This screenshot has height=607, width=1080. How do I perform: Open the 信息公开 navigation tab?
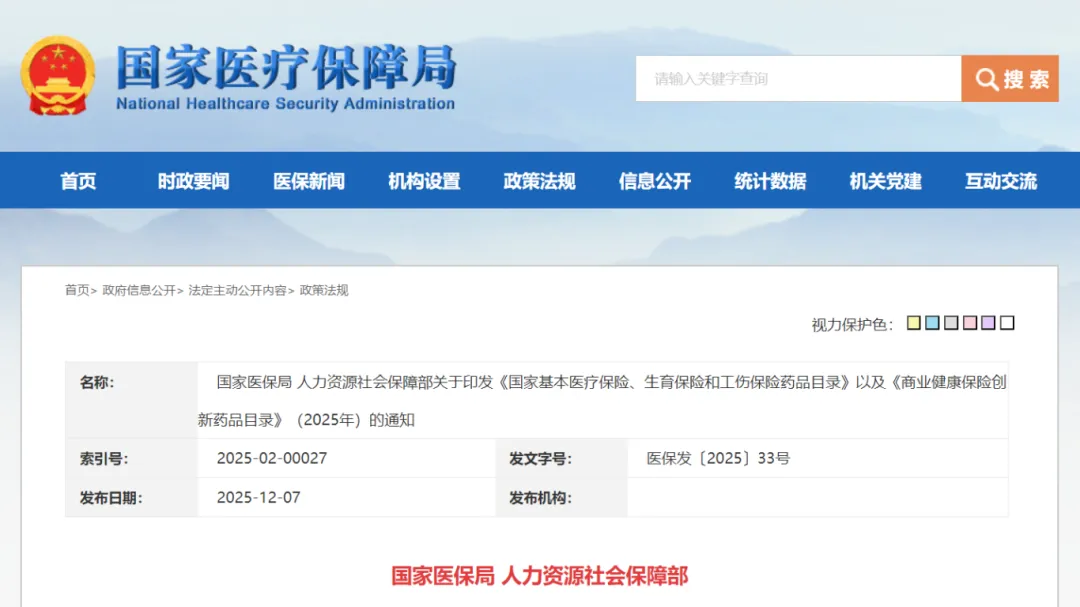coord(654,181)
